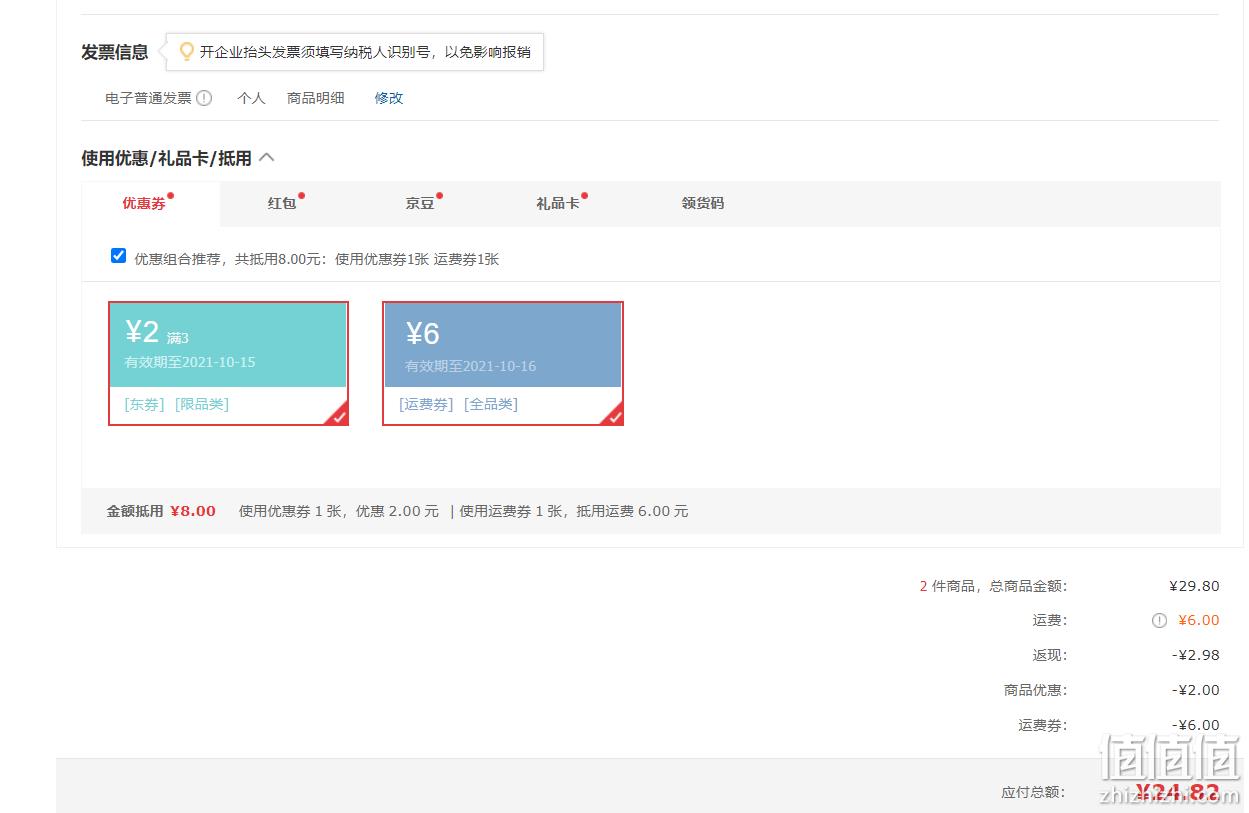Click the invoice info icon beside 电子普通发票
This screenshot has width=1249, height=813.
click(x=204, y=98)
